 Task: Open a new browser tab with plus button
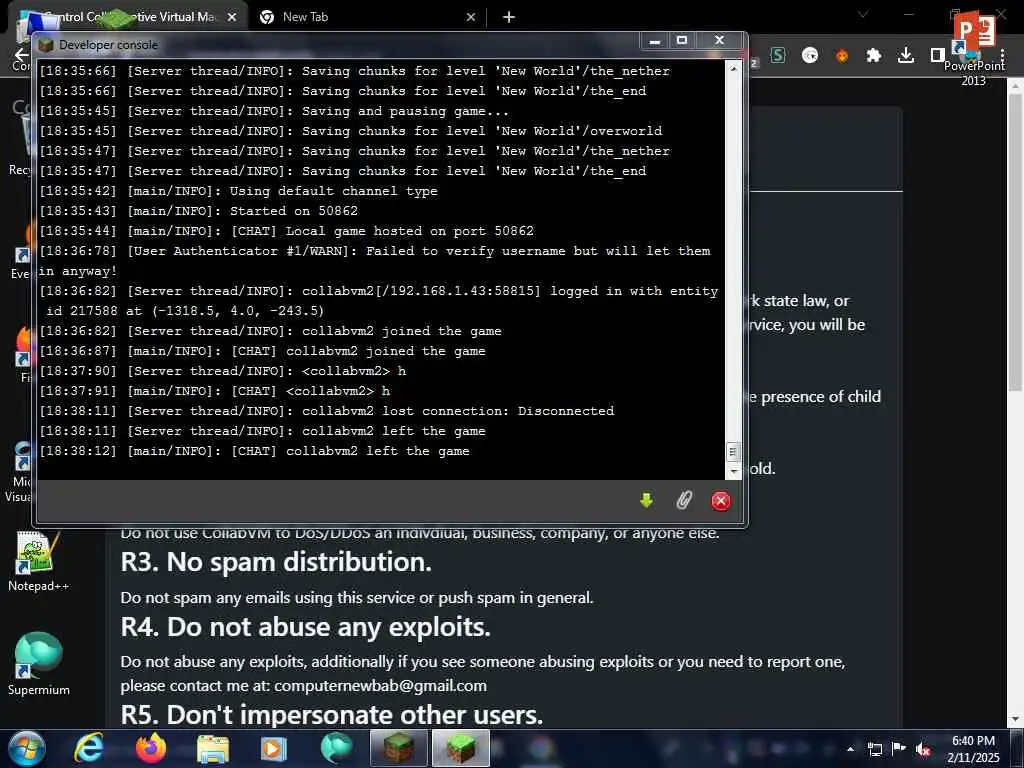point(509,17)
